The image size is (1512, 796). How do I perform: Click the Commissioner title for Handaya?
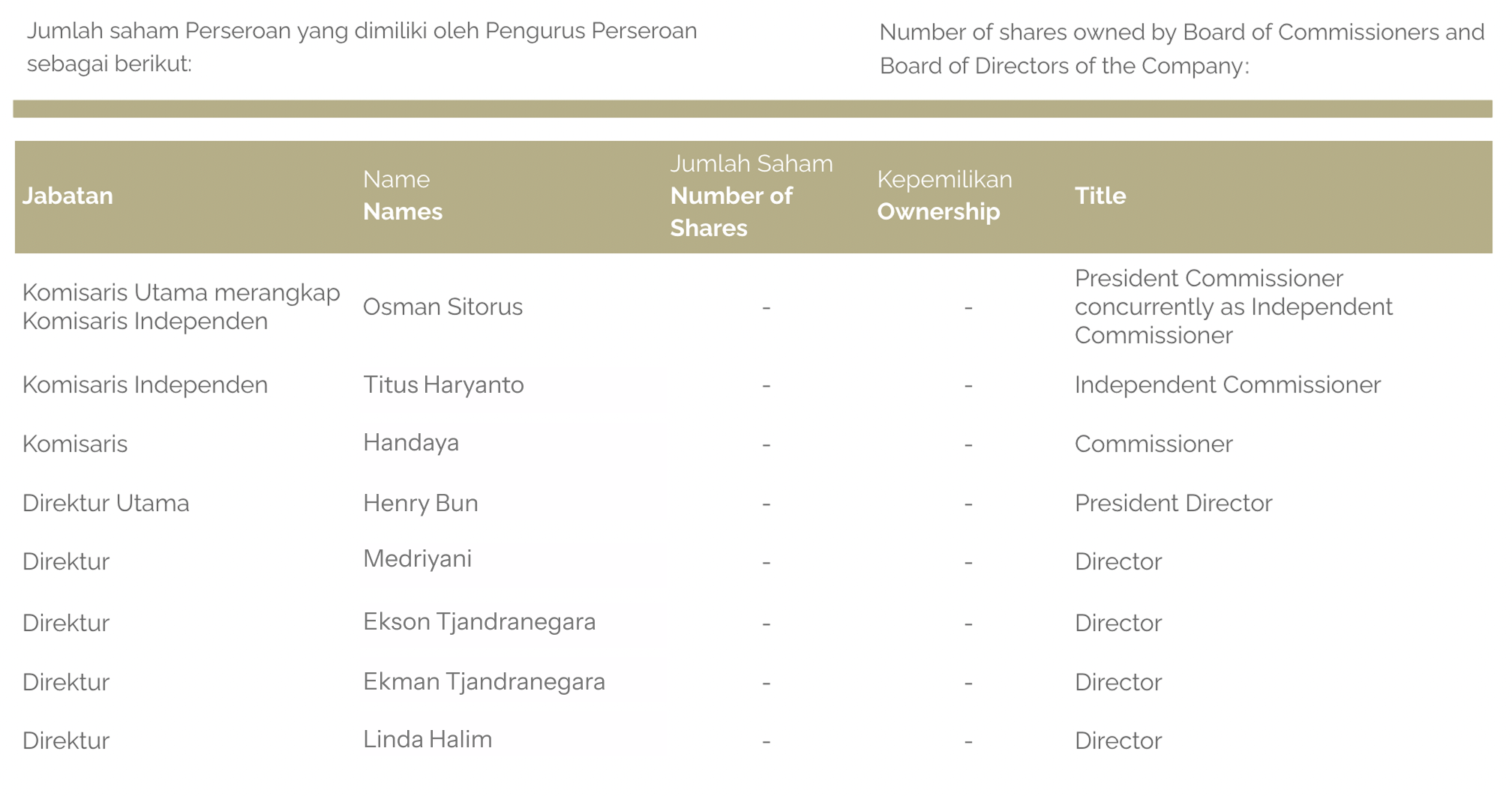coord(1153,444)
